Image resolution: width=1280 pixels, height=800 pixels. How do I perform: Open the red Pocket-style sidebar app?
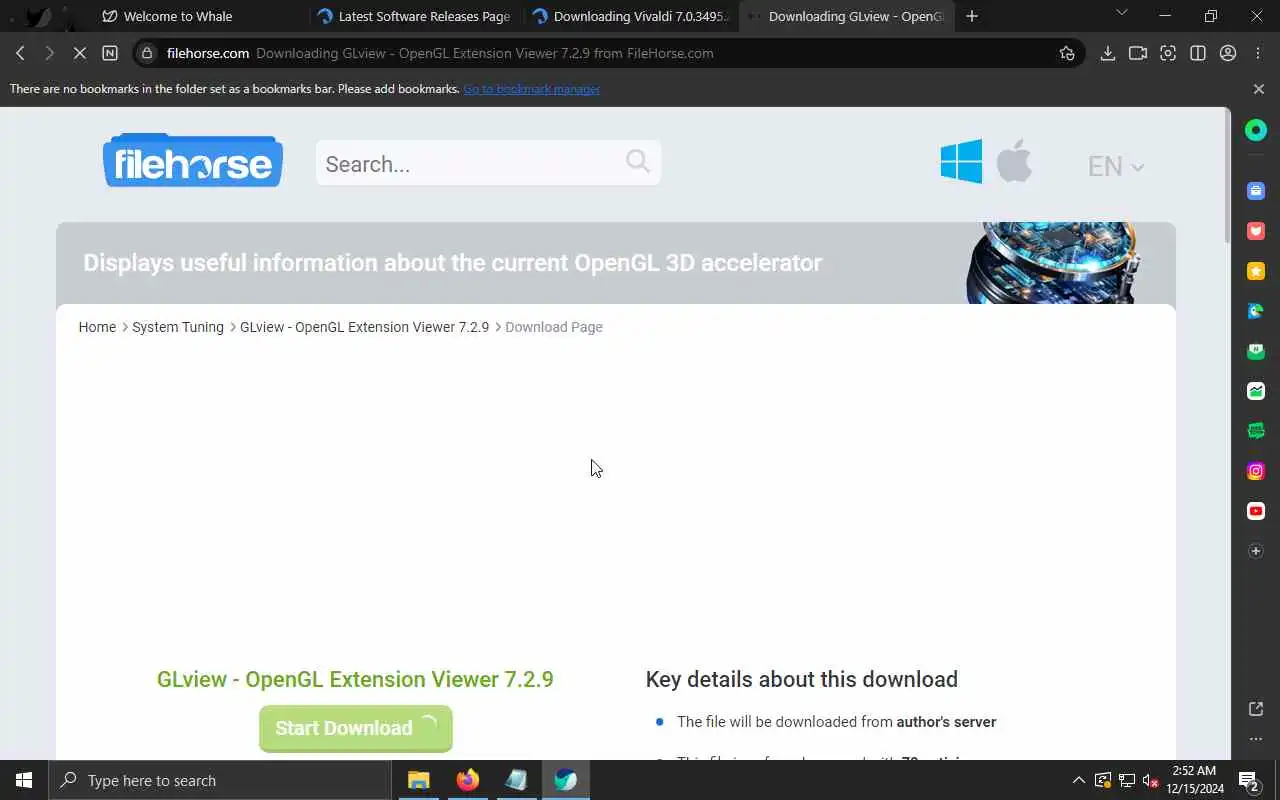pos(1256,230)
